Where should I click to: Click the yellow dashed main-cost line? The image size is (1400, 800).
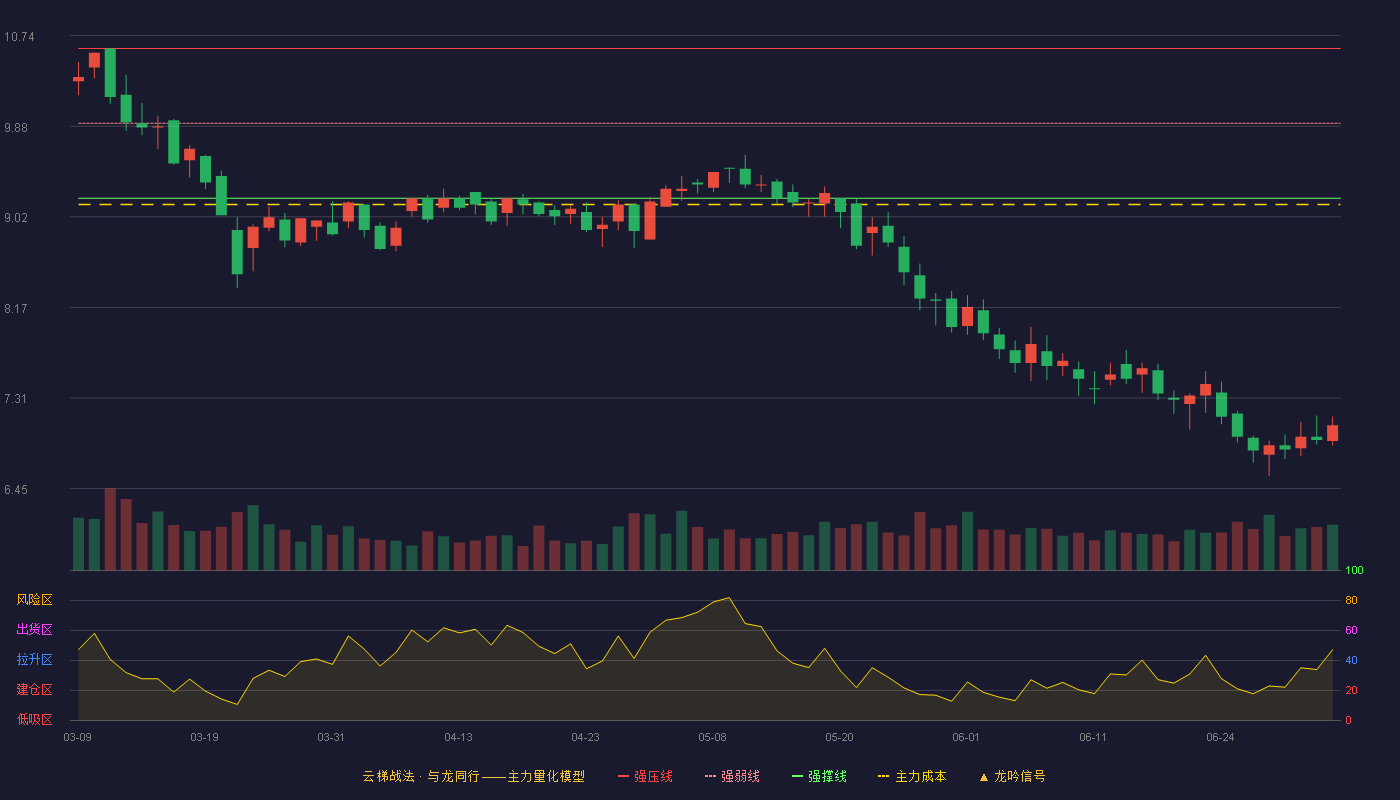(709, 204)
